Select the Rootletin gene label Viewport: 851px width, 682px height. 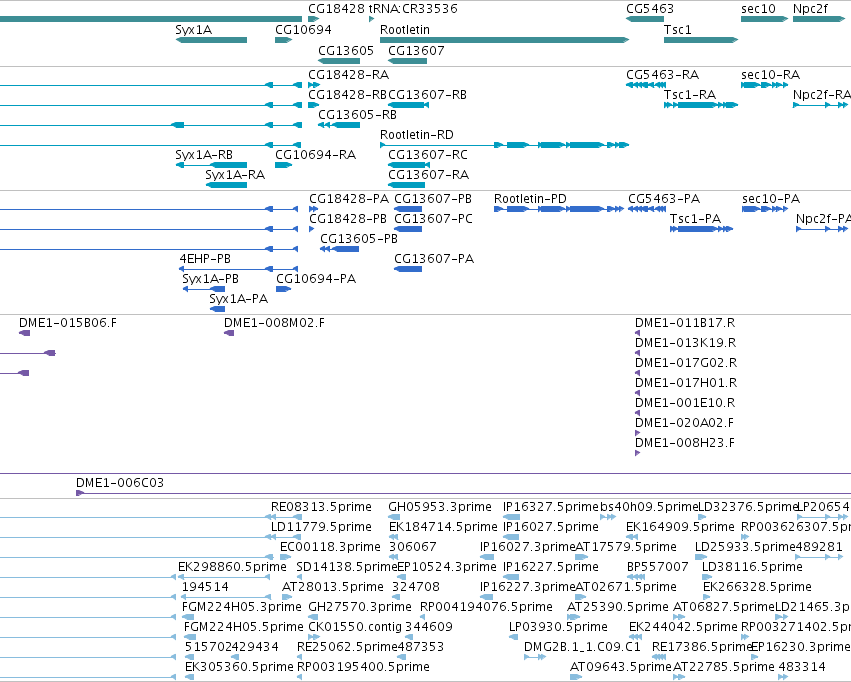point(405,30)
